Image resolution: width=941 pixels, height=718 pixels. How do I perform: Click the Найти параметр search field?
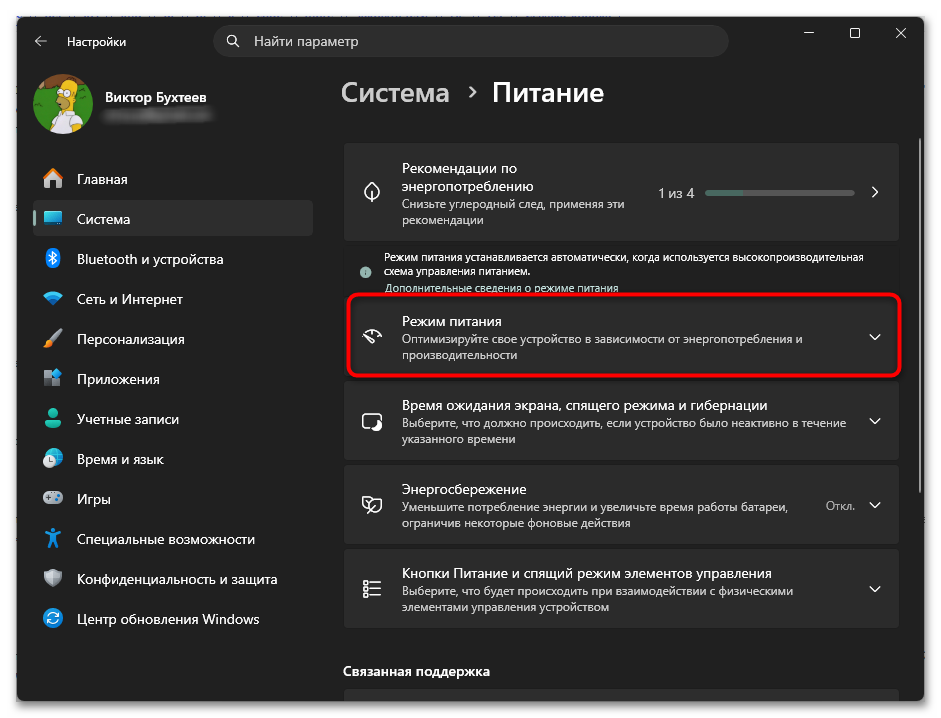click(471, 41)
